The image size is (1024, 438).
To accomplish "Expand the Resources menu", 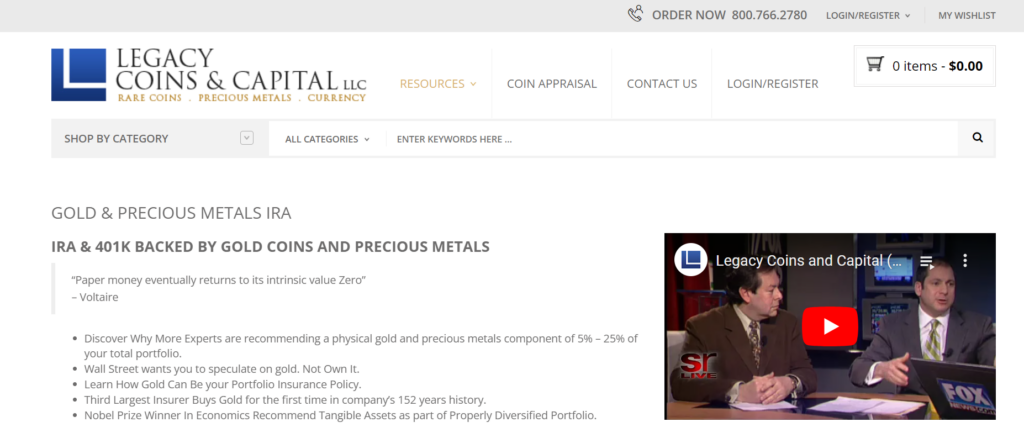I will coord(438,84).
